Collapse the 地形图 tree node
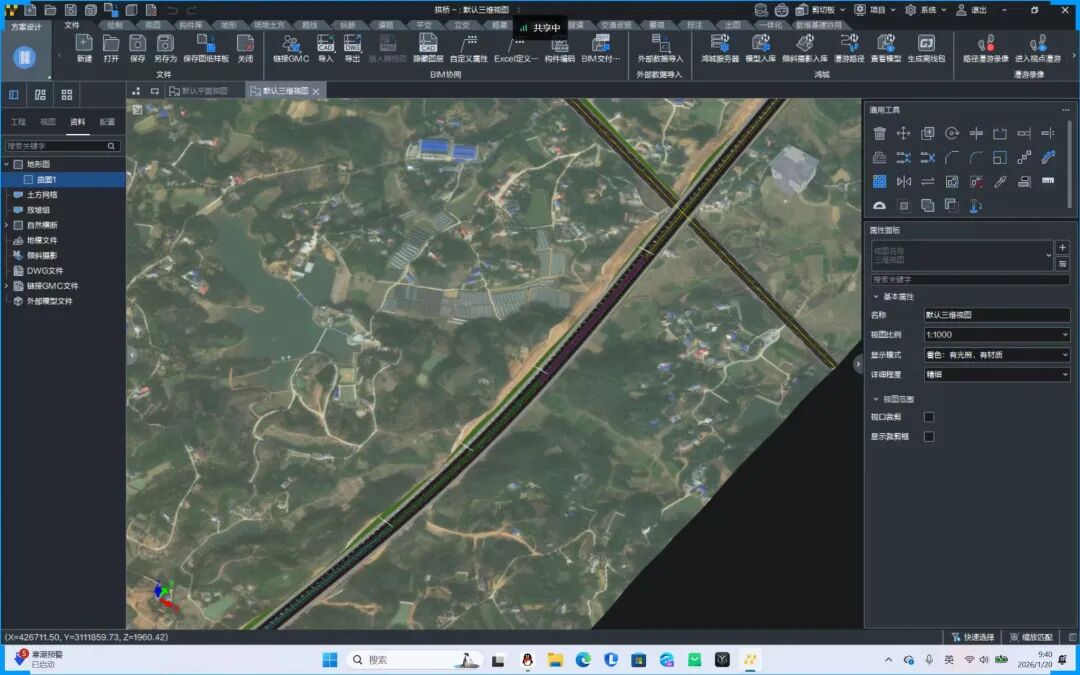 point(7,165)
